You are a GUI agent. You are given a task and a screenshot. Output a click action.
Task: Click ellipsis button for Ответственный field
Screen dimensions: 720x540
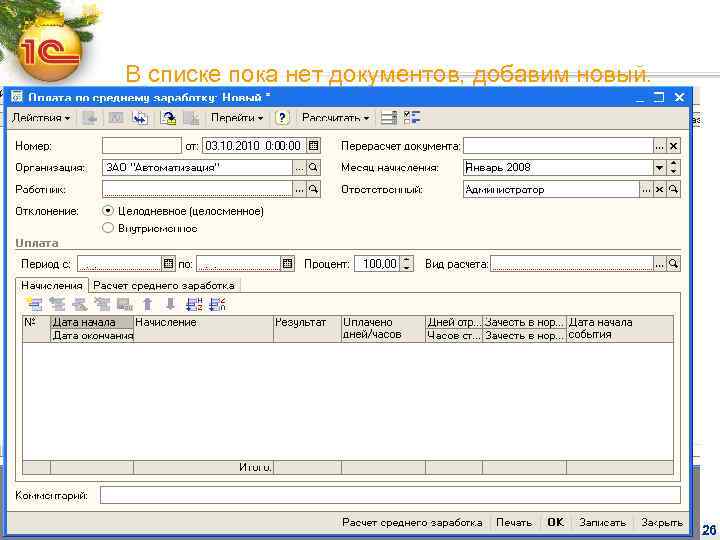646,189
